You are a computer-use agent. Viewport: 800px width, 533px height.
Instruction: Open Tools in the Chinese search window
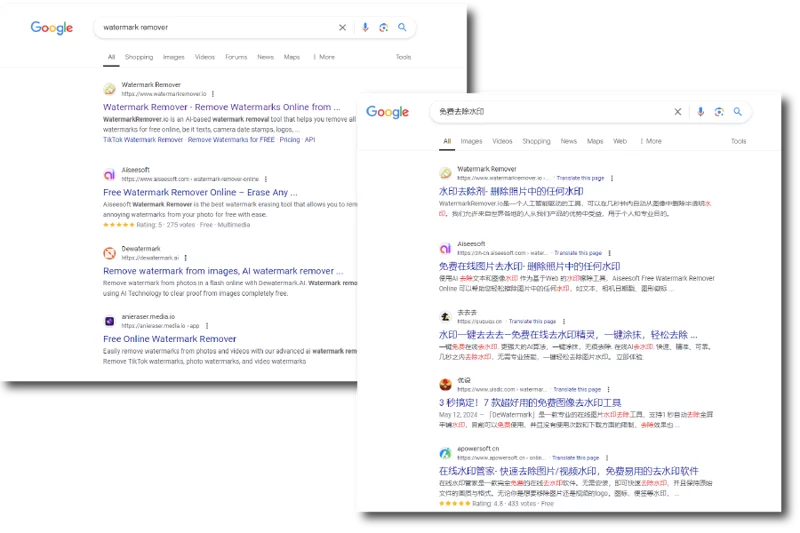coord(738,141)
